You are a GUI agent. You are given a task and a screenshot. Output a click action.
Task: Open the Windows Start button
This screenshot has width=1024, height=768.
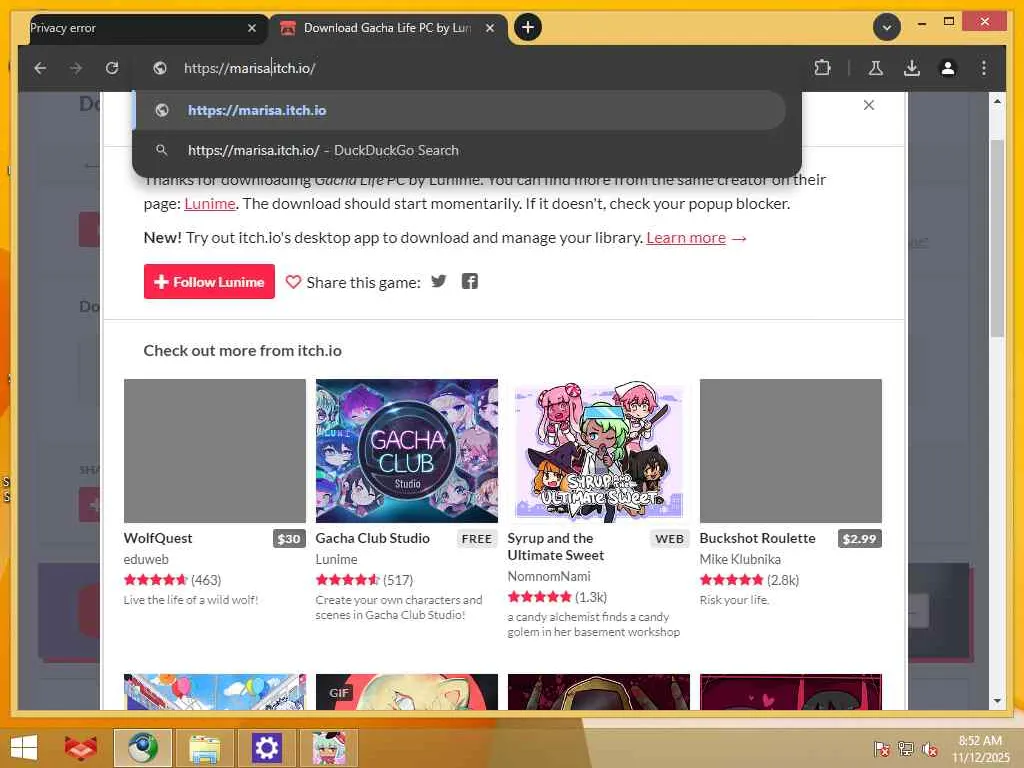pos(24,748)
